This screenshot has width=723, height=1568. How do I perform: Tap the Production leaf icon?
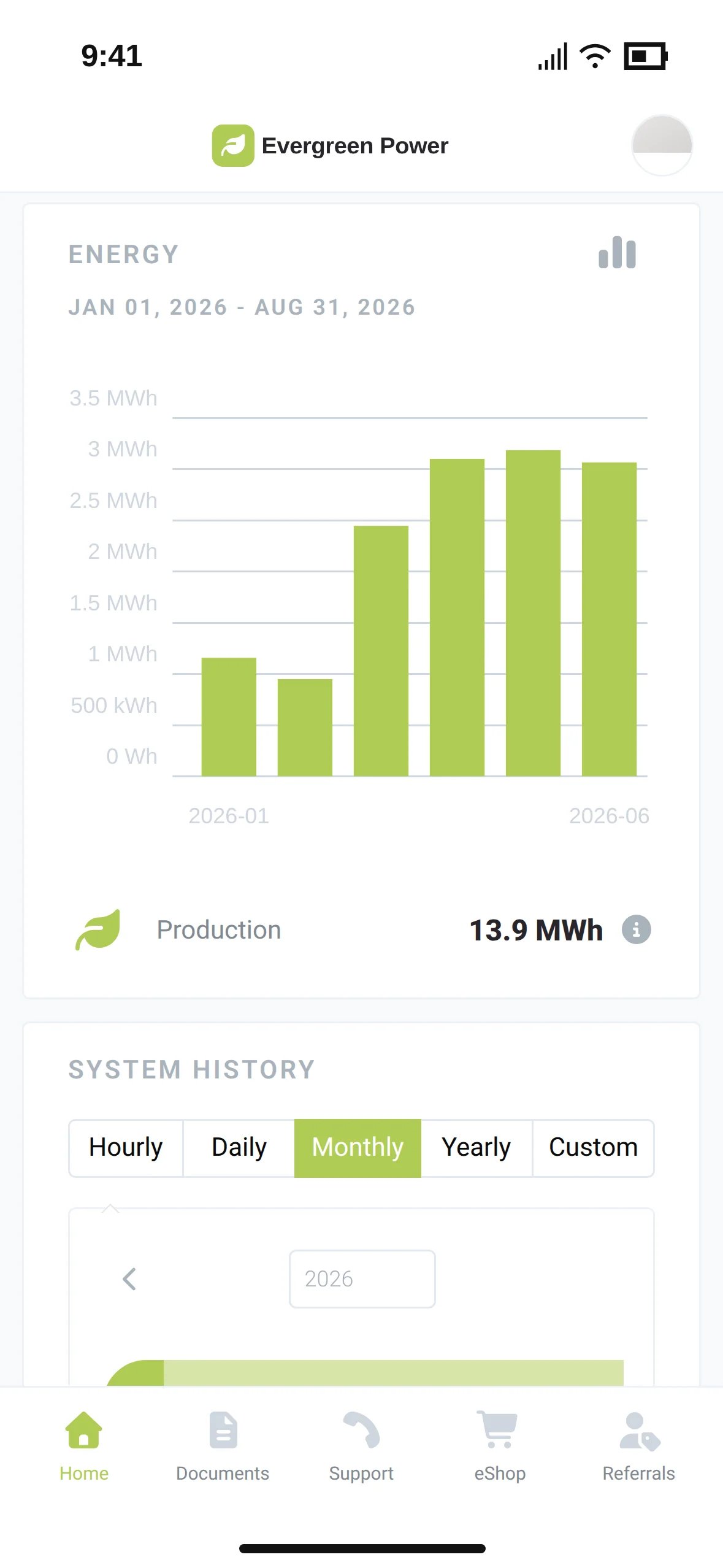click(x=98, y=929)
